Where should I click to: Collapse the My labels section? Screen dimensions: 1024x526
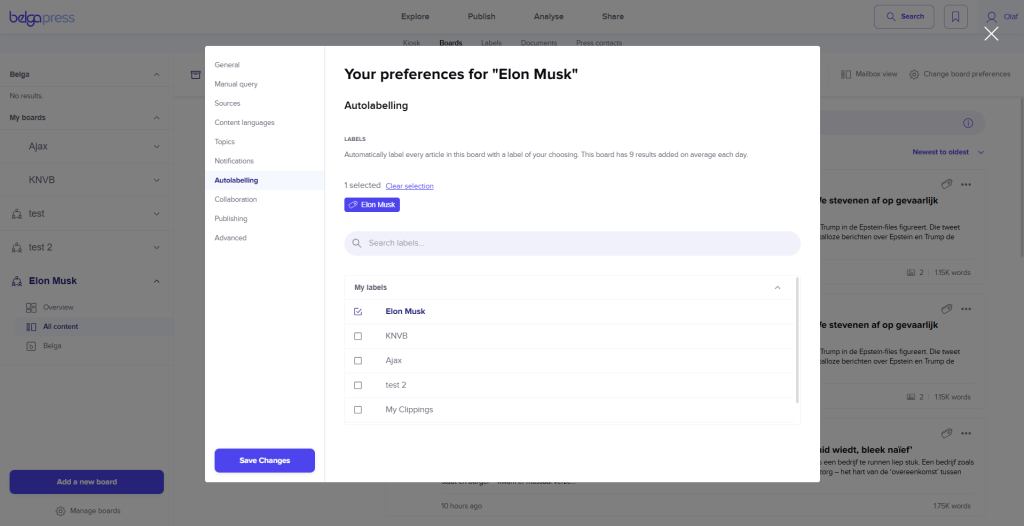[x=777, y=288]
